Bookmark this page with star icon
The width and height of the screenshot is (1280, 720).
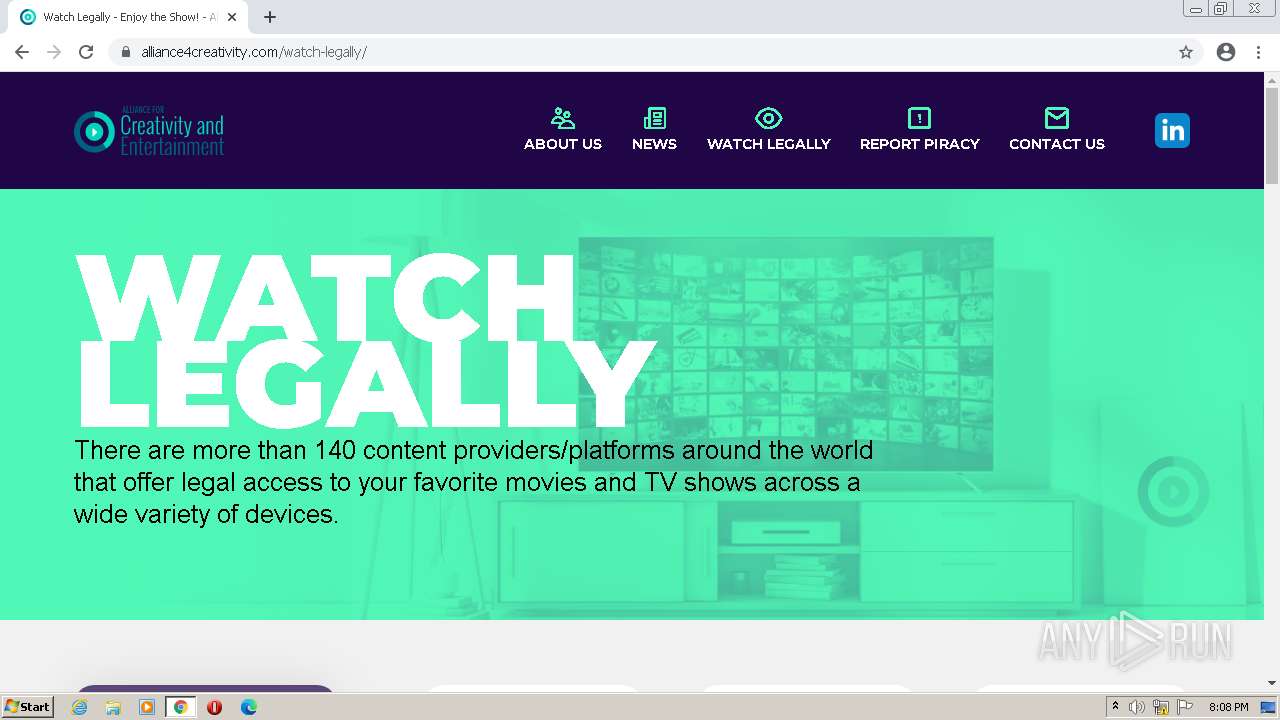(1186, 52)
